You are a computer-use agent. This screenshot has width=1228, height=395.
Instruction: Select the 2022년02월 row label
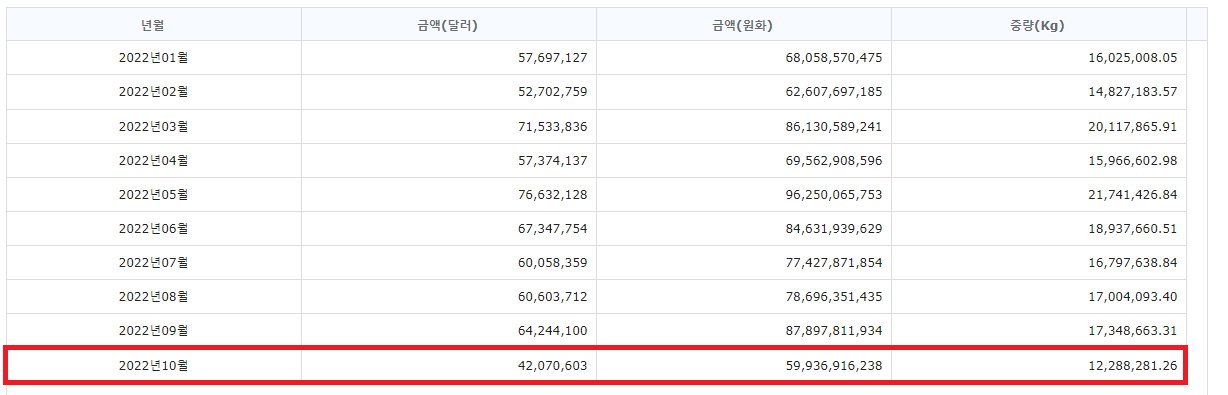(x=153, y=92)
